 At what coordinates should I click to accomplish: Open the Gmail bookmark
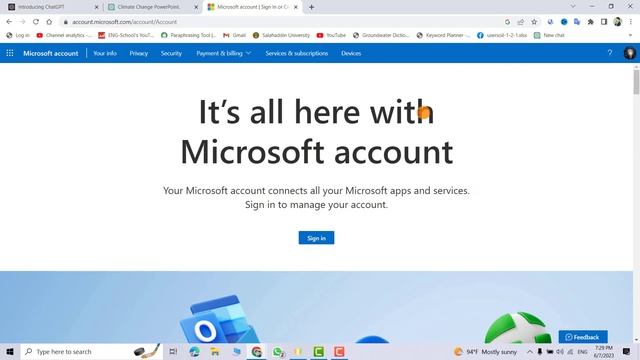(x=235, y=36)
